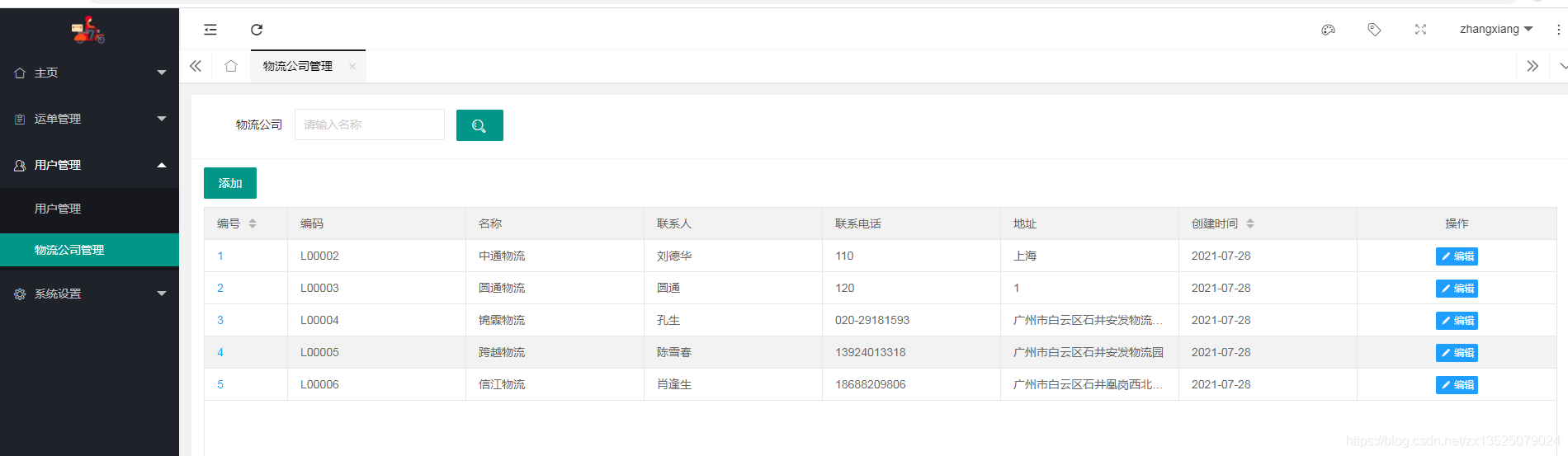Expand the 系统设置 sidebar menu
This screenshot has height=456, width=1568.
(162, 294)
